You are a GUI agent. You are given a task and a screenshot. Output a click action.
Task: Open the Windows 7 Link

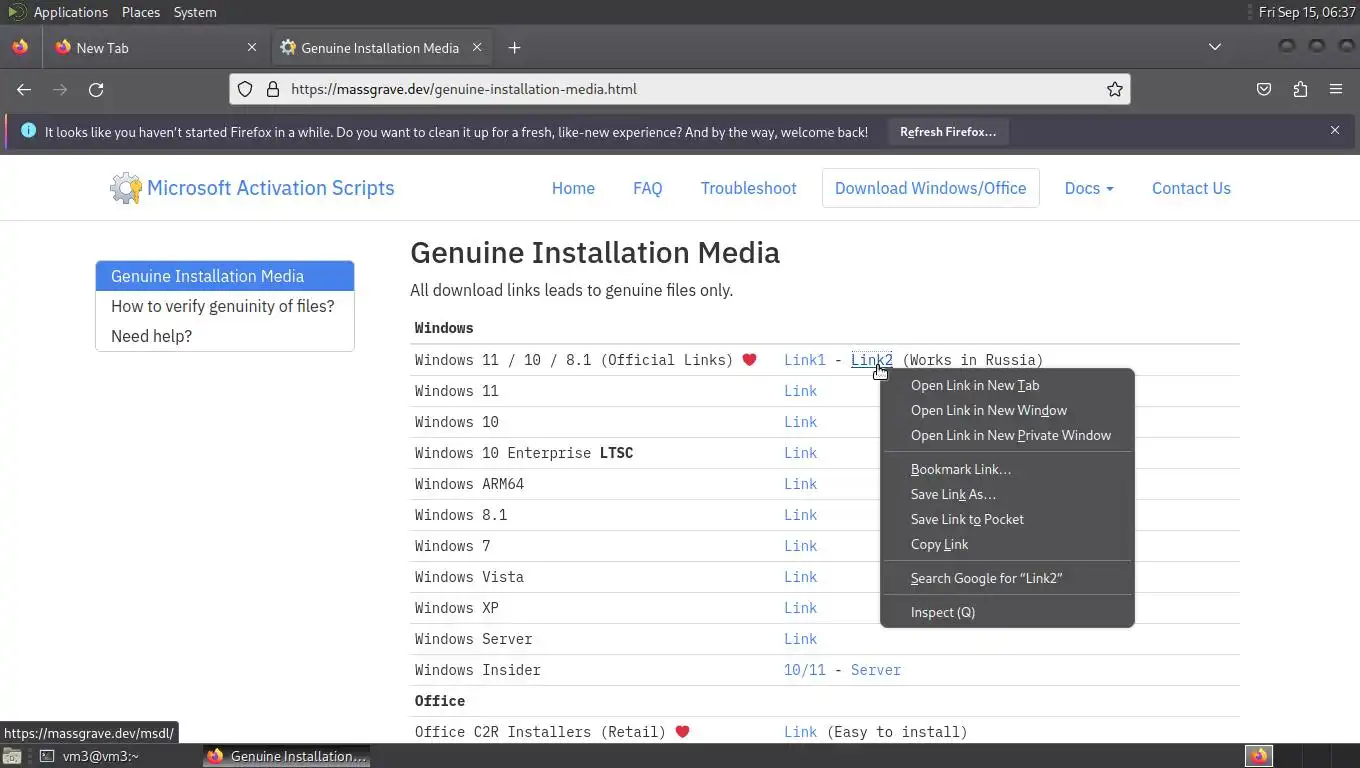pos(800,546)
